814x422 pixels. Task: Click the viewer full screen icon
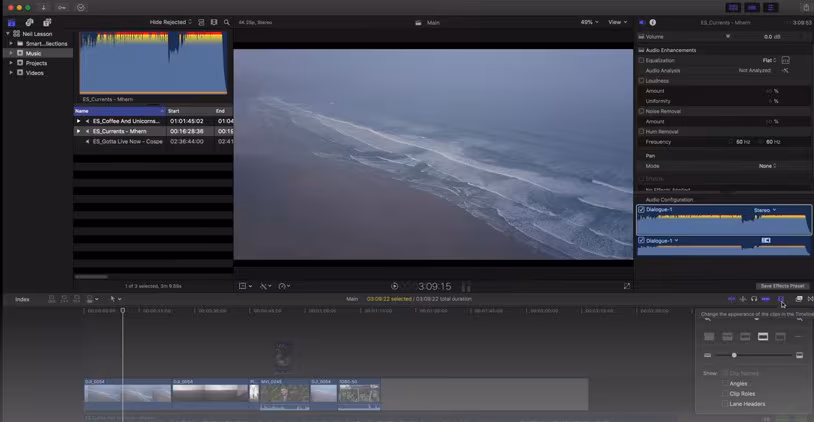point(627,286)
